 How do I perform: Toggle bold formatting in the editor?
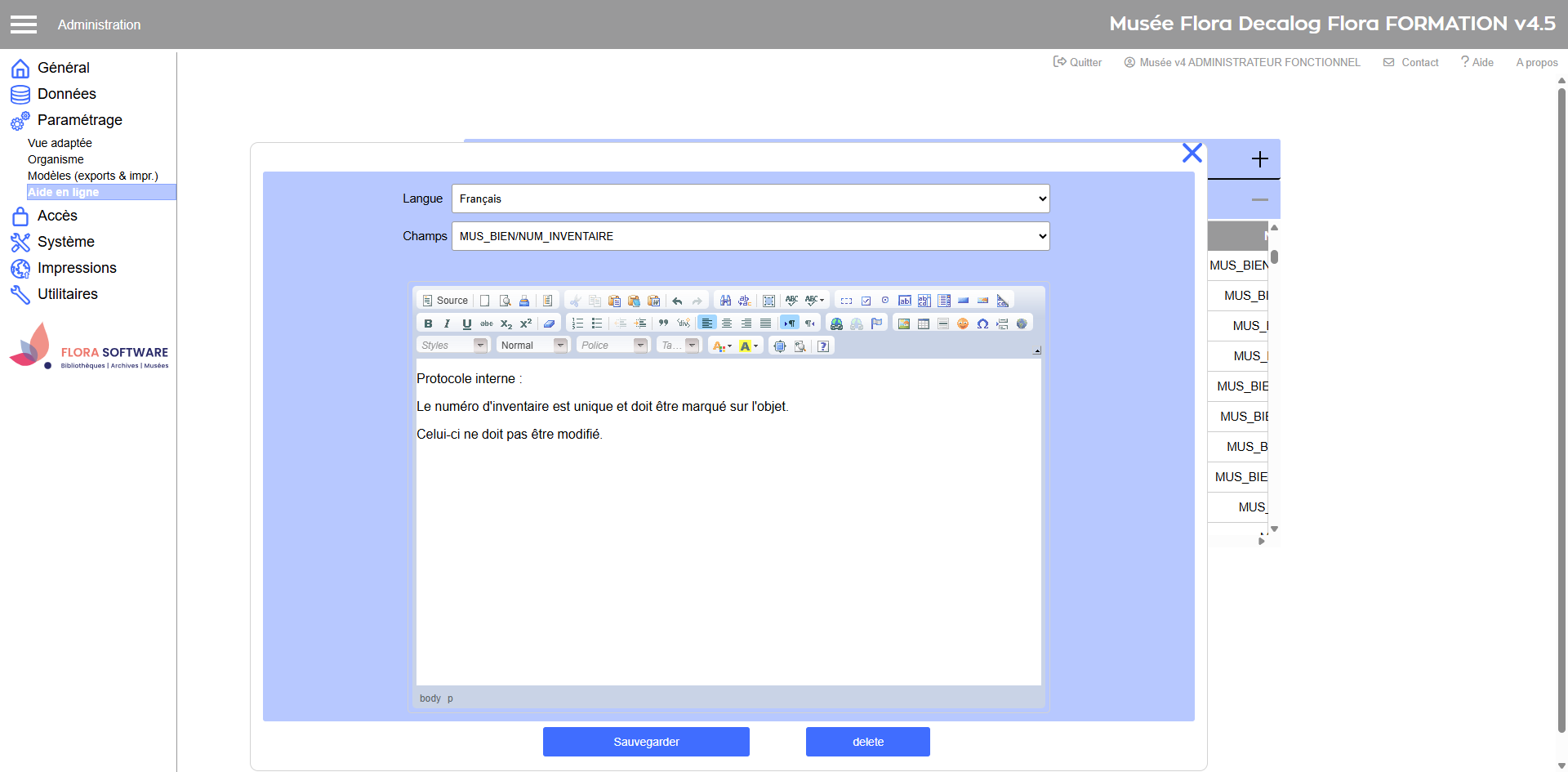coord(428,324)
